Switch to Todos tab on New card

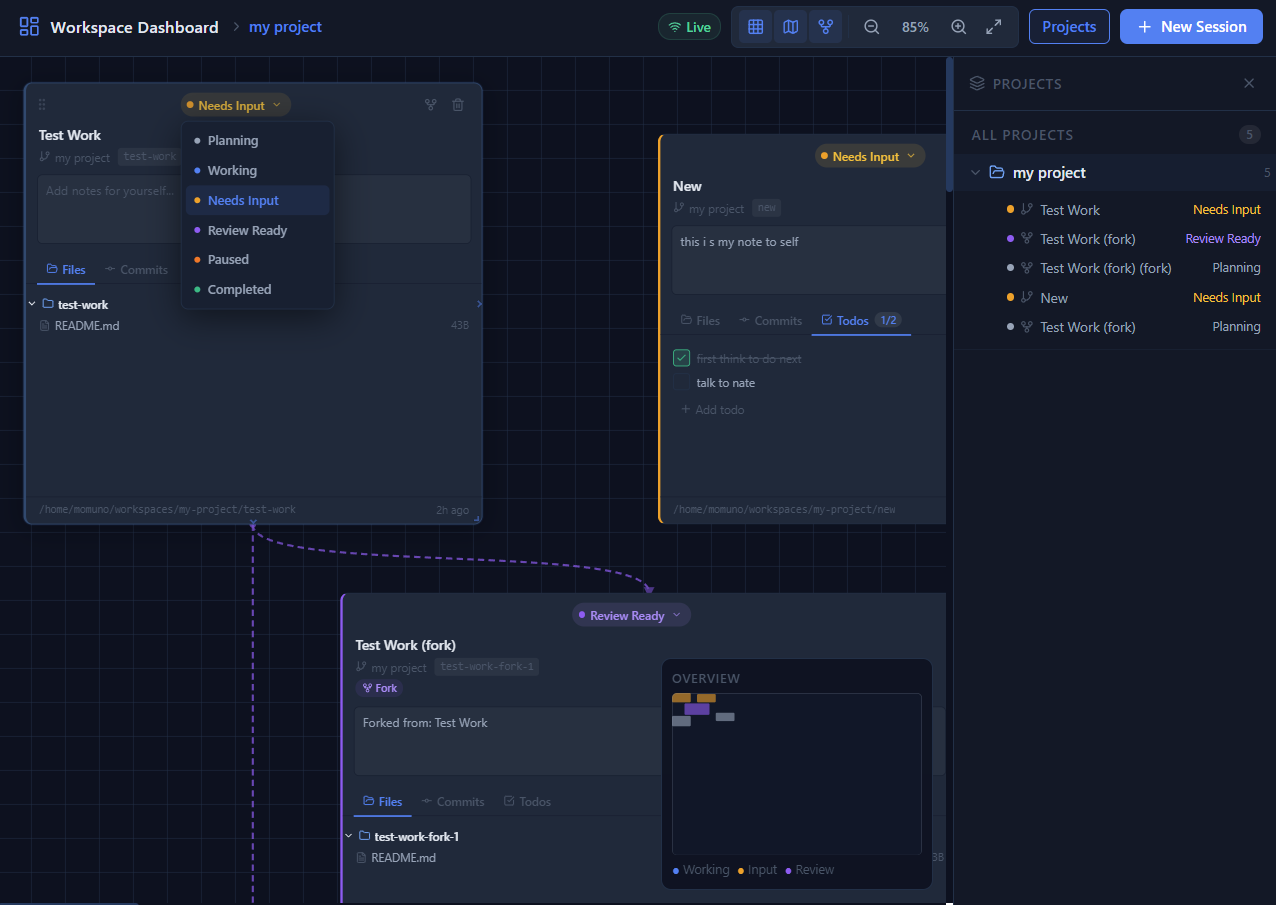[861, 321]
